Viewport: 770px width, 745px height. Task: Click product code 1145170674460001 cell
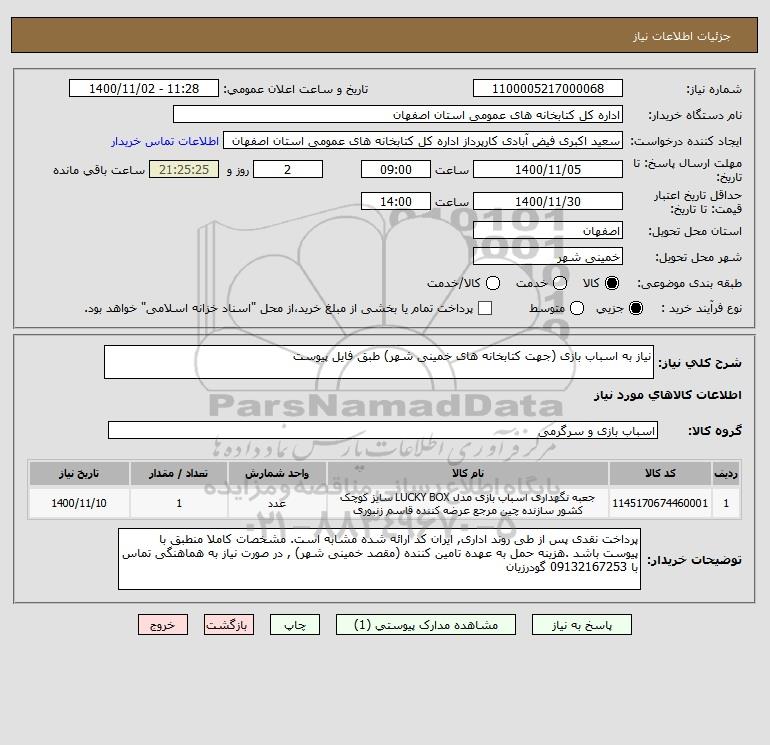pos(660,503)
